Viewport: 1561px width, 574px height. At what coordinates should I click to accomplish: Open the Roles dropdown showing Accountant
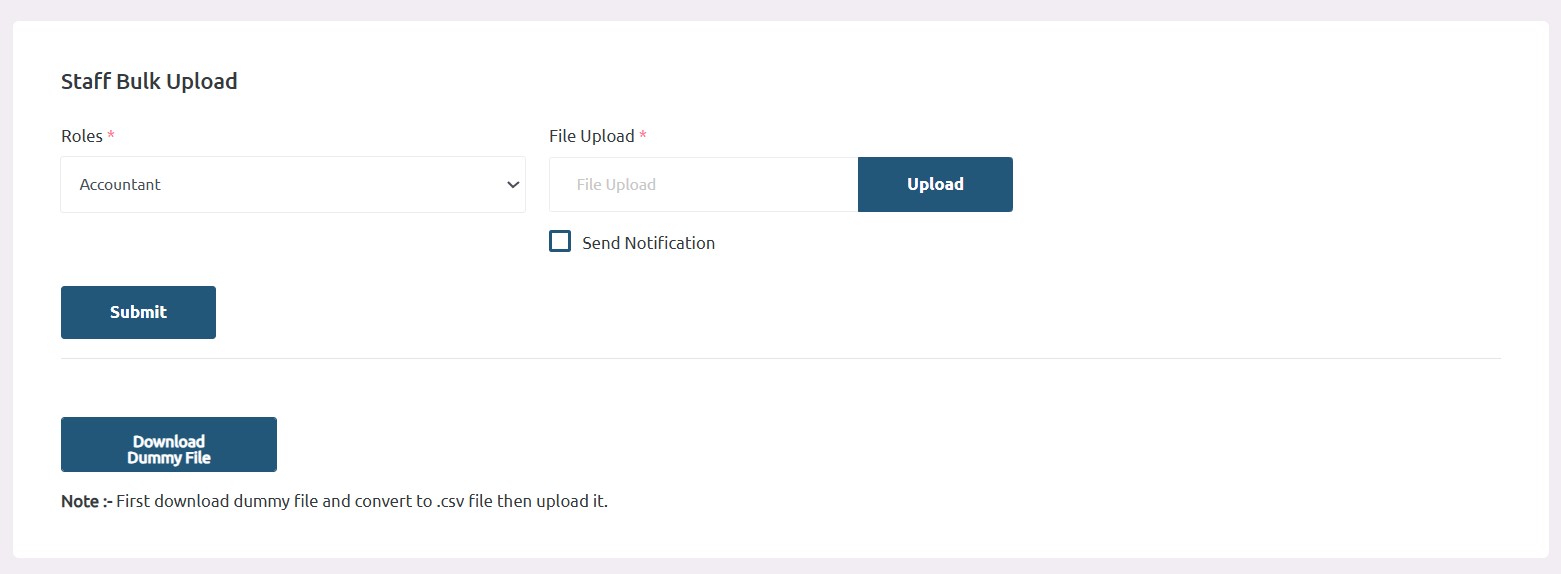coord(293,184)
